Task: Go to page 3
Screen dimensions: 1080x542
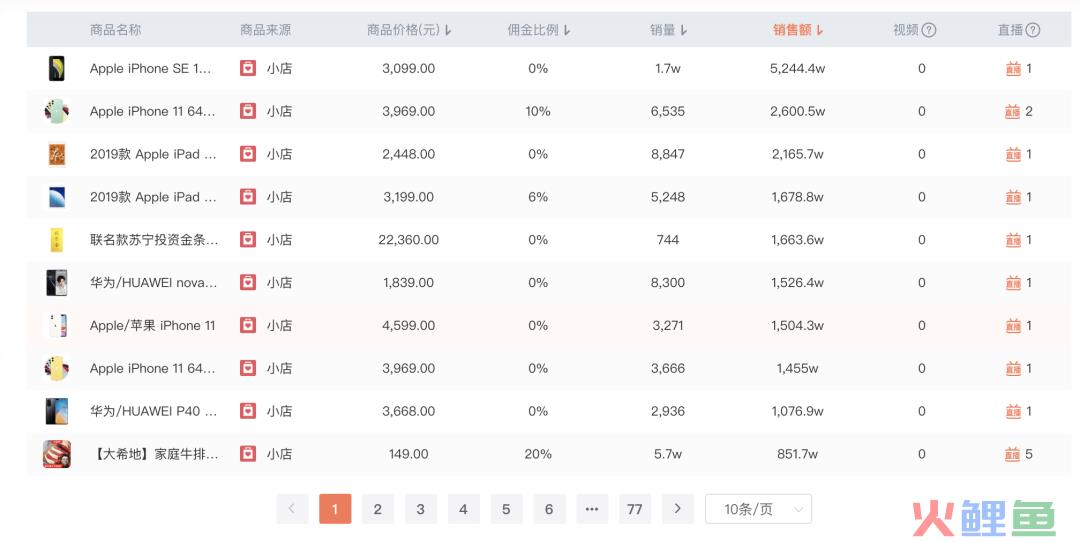Action: click(x=420, y=509)
